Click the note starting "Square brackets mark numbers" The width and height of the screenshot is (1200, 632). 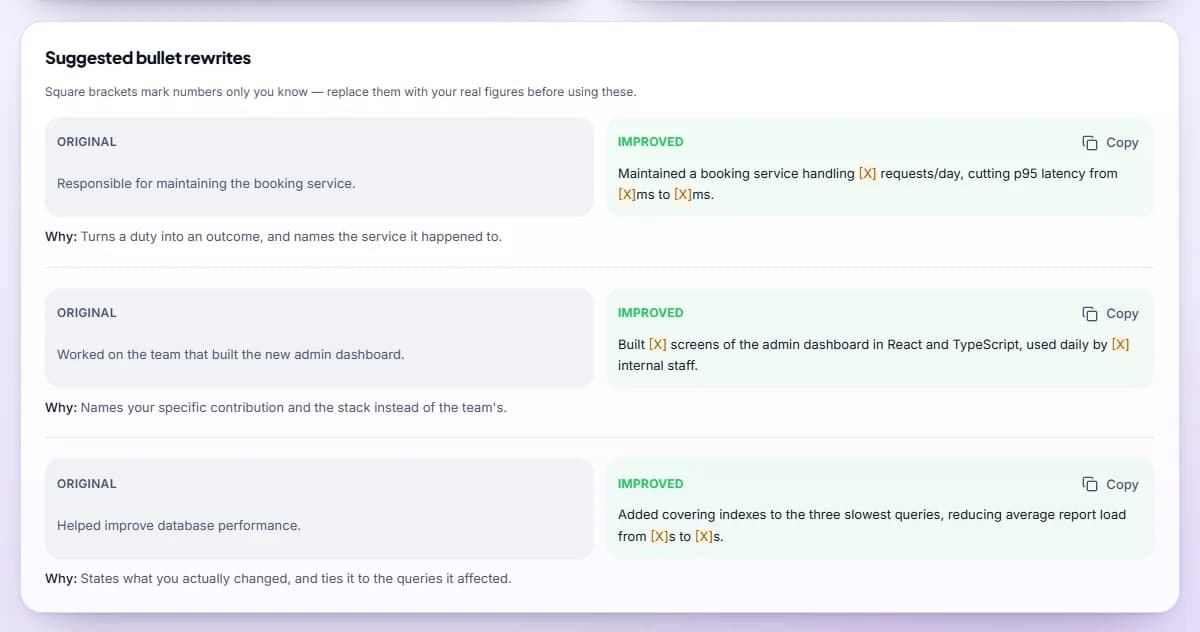pyautogui.click(x=340, y=92)
